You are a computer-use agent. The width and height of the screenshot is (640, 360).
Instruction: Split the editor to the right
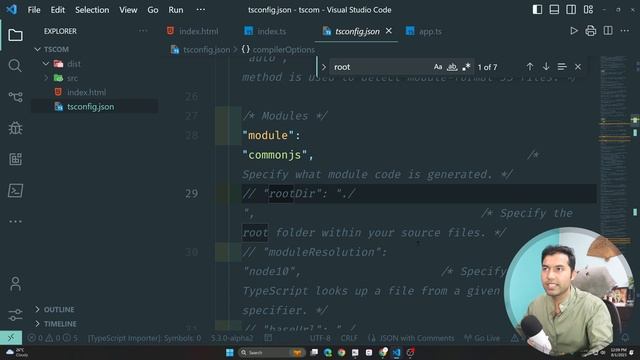[608, 31]
